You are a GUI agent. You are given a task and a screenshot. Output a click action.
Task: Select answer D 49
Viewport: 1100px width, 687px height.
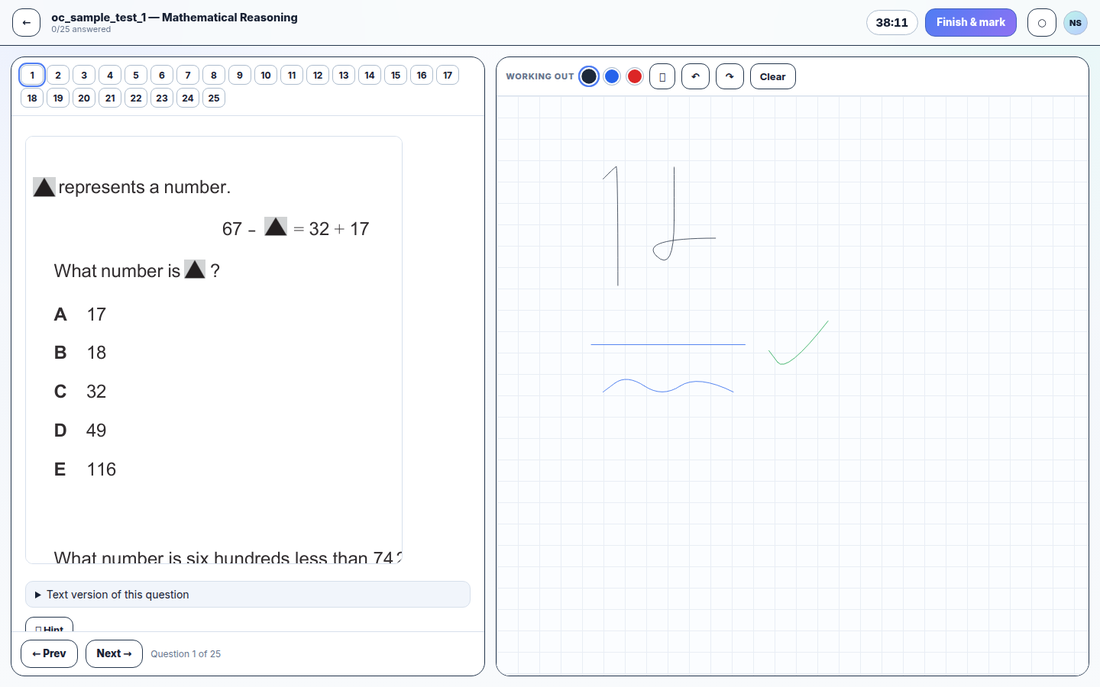click(x=80, y=430)
